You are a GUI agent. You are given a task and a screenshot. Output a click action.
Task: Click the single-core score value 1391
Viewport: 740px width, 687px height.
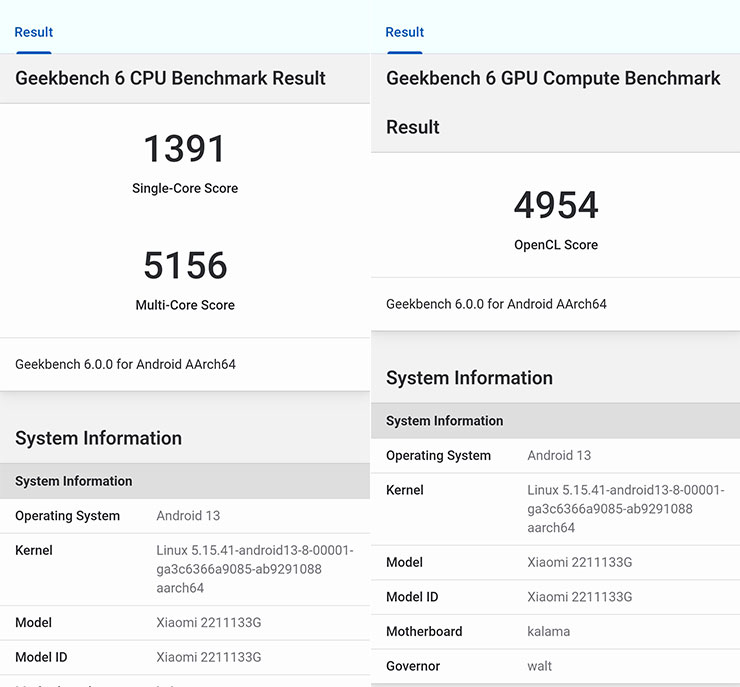coord(185,149)
